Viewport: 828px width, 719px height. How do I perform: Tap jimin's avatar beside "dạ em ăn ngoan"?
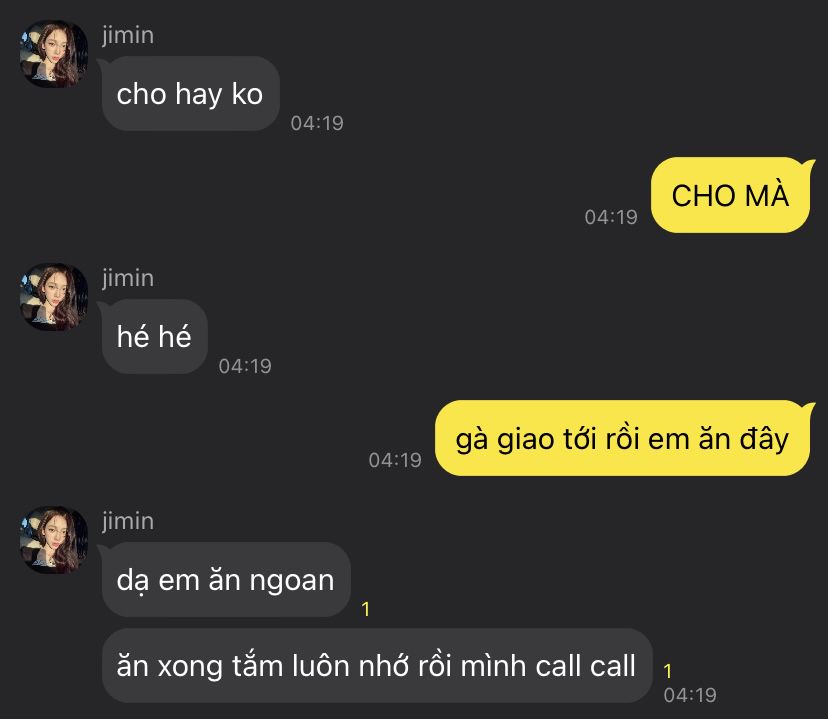(53, 540)
